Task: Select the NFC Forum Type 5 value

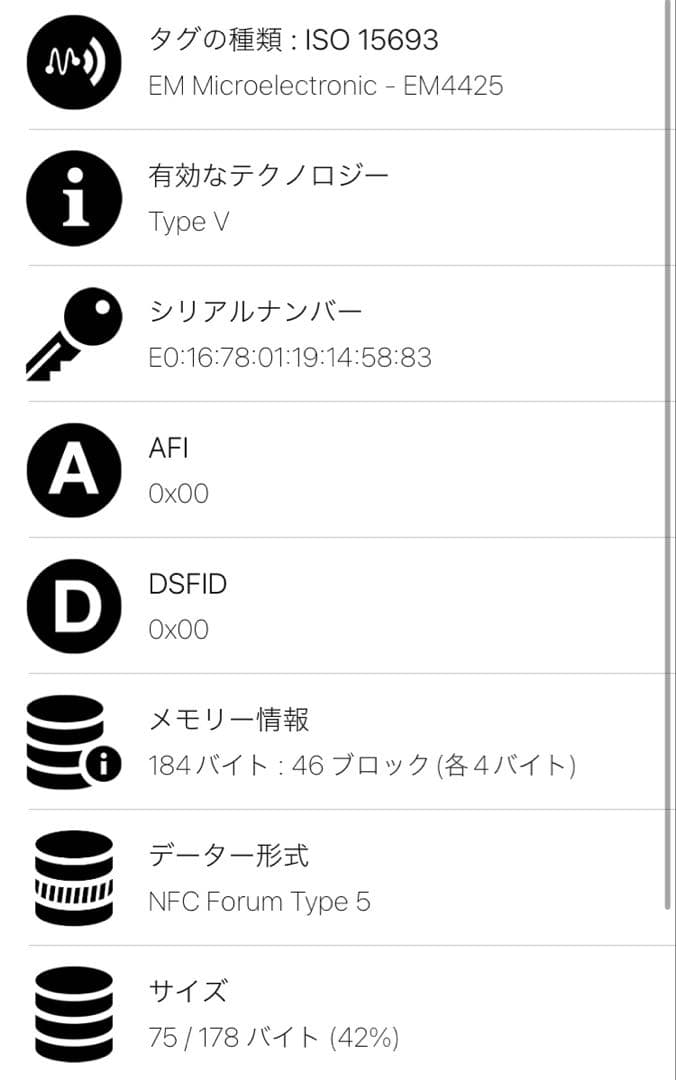Action: point(259,902)
